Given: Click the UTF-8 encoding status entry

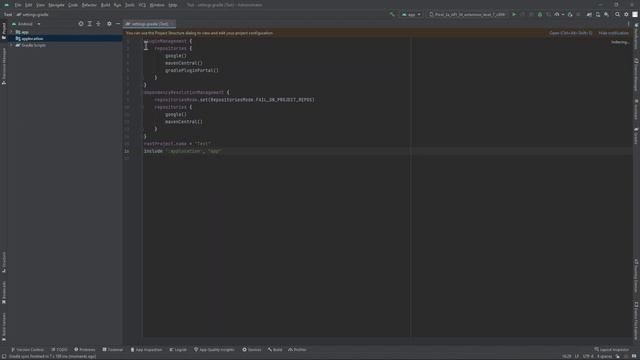Looking at the screenshot, I should coord(588,356).
